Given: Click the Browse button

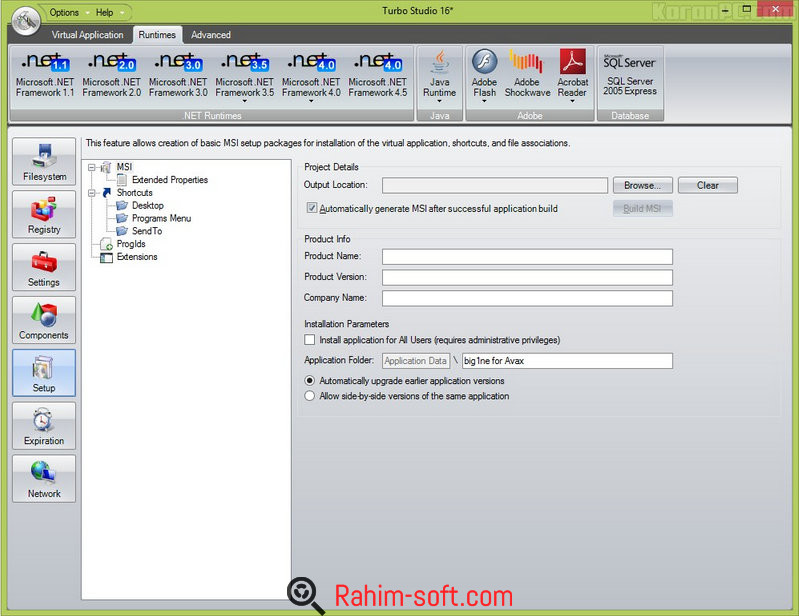Looking at the screenshot, I should [643, 185].
